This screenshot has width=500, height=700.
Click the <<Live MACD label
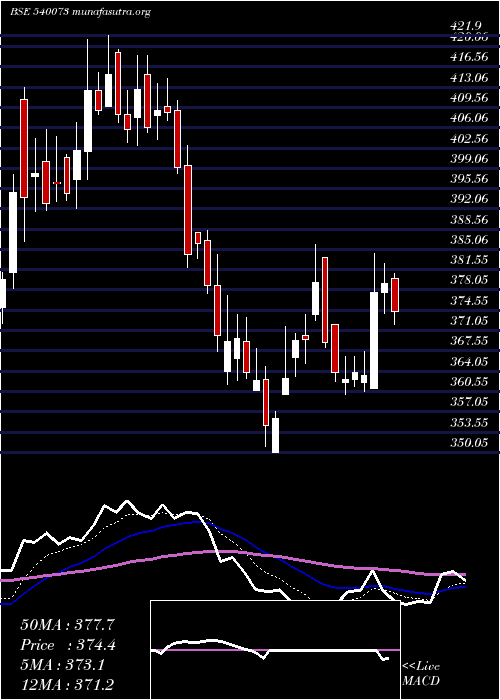click(x=421, y=674)
